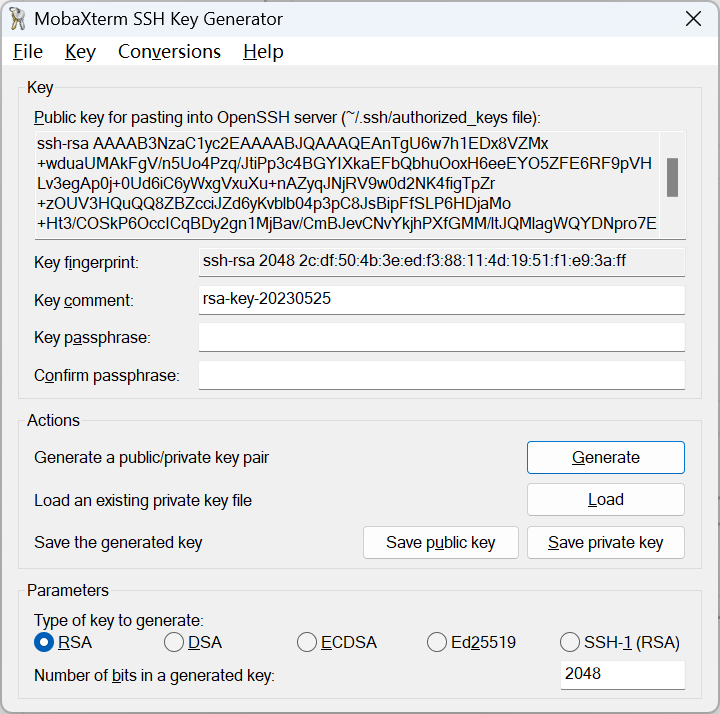
Task: Select RSA key type
Action: click(x=44, y=642)
